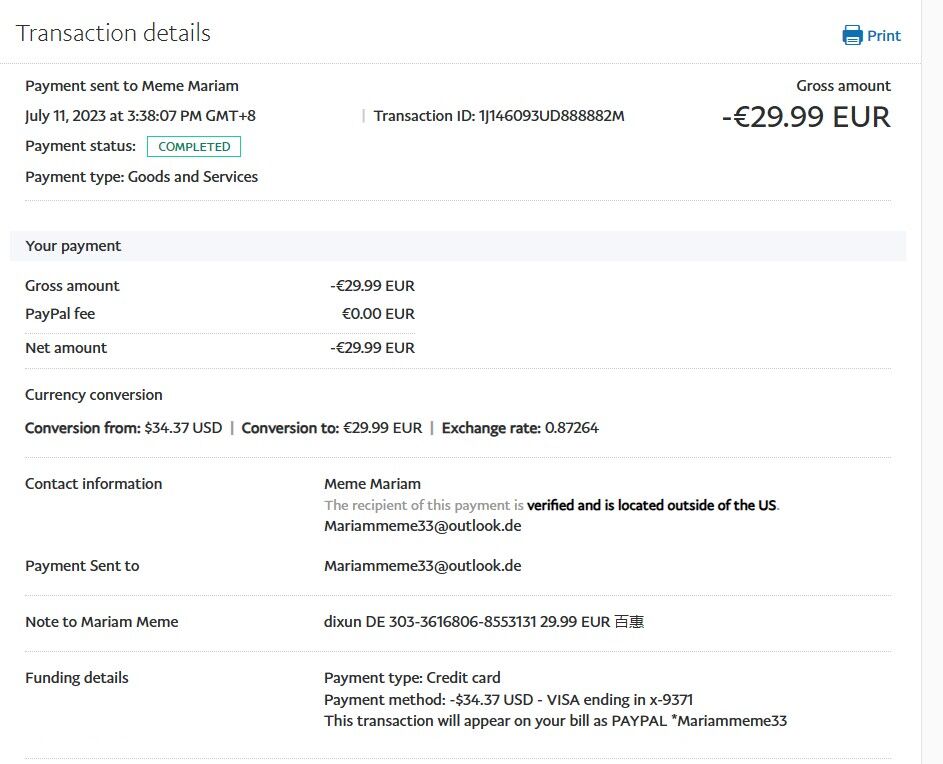Click the PAYPAL *Mariammeme33 bill descriptor line
This screenshot has height=764, width=943.
(555, 720)
